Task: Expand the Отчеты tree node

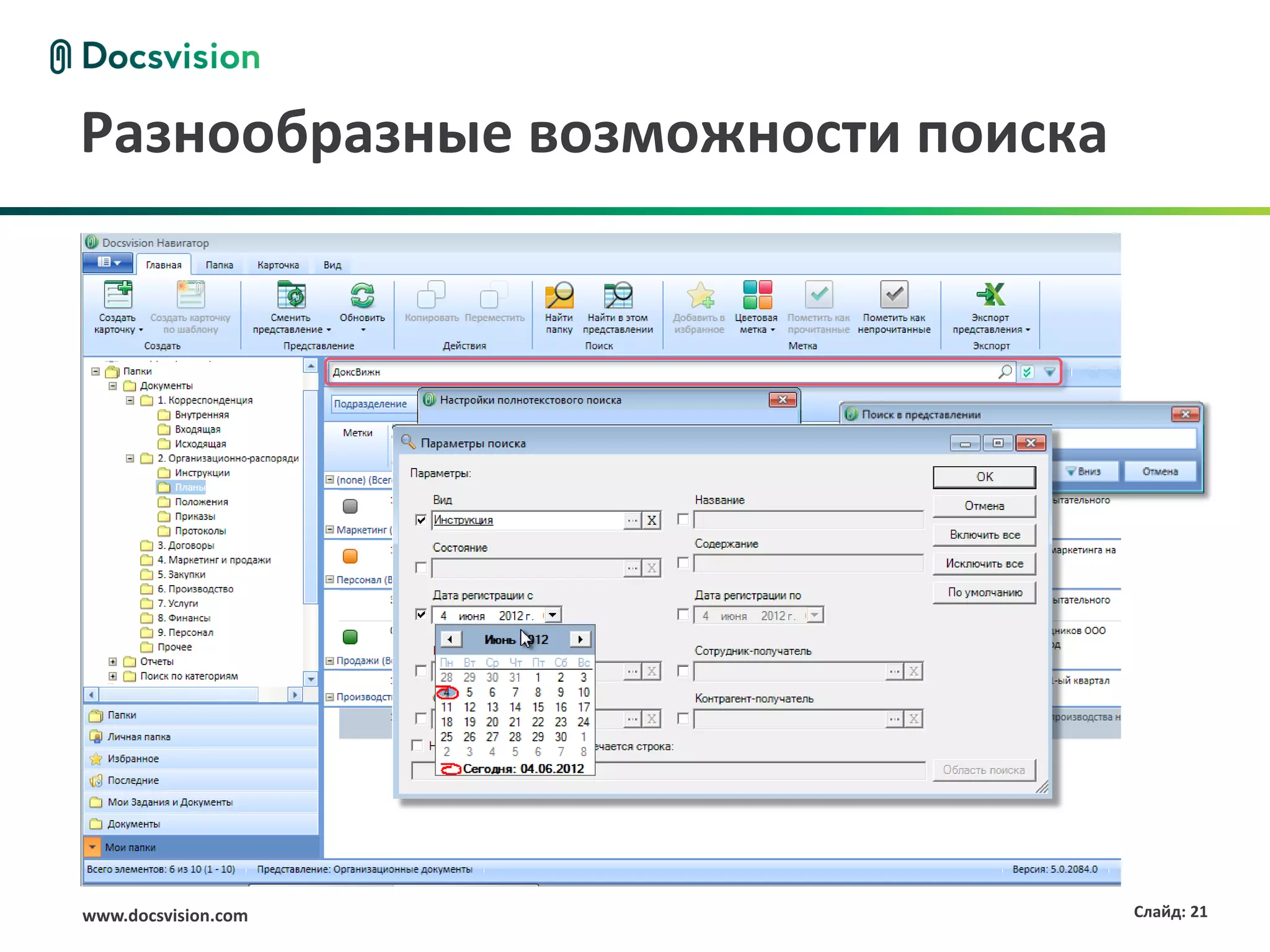Action: tap(113, 661)
